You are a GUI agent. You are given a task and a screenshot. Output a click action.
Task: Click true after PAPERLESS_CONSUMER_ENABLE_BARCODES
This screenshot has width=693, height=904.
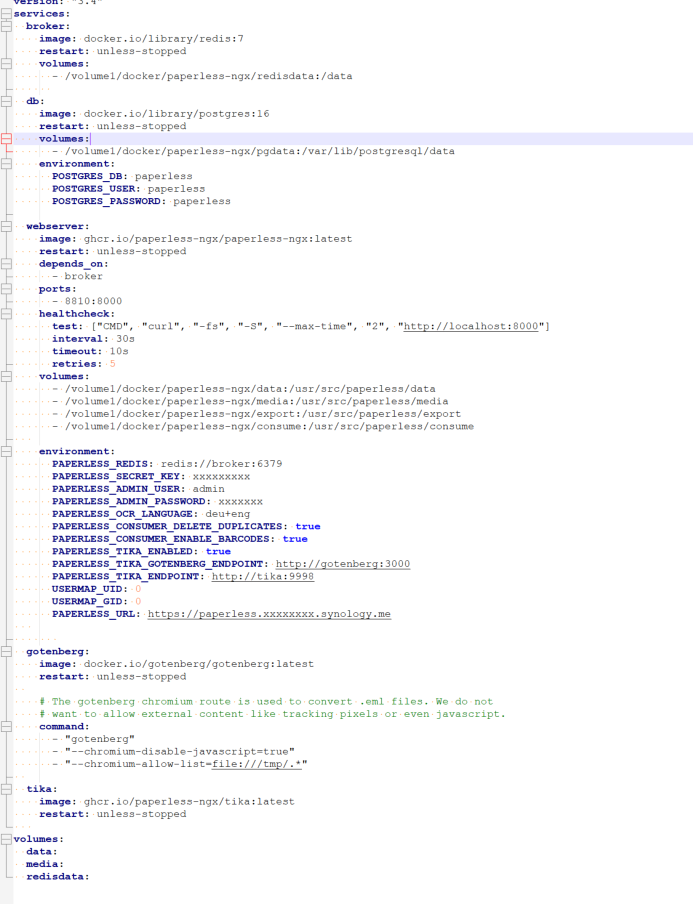pyautogui.click(x=295, y=539)
